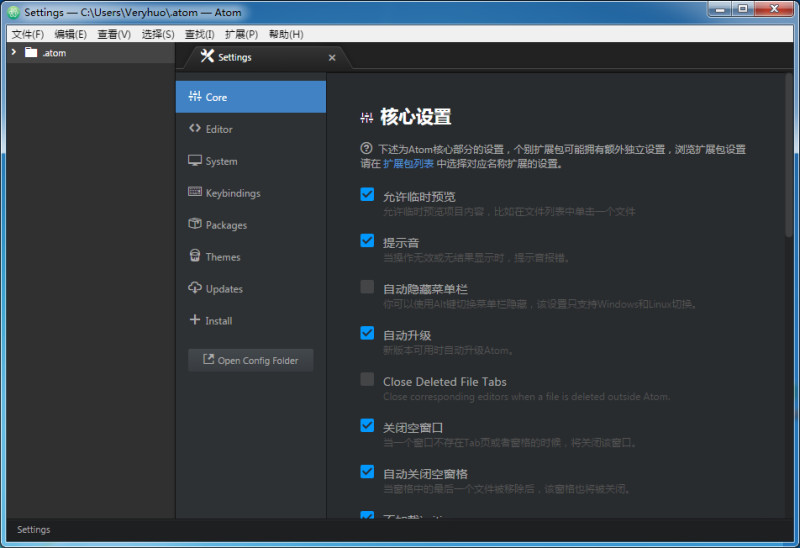Toggle the 允许临时预览 checkbox
The width and height of the screenshot is (800, 548).
[367, 194]
